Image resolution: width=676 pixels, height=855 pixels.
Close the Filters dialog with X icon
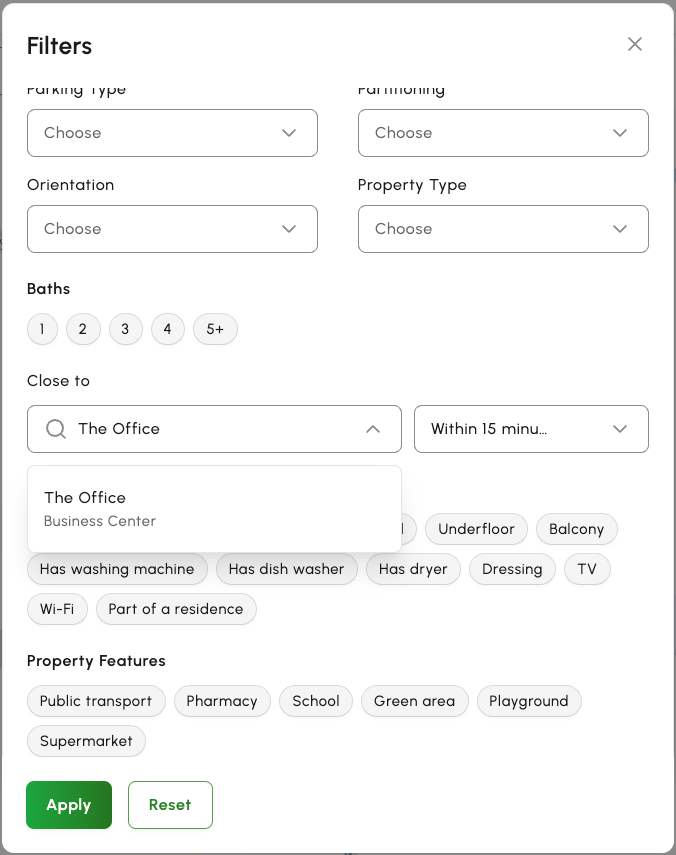[635, 44]
